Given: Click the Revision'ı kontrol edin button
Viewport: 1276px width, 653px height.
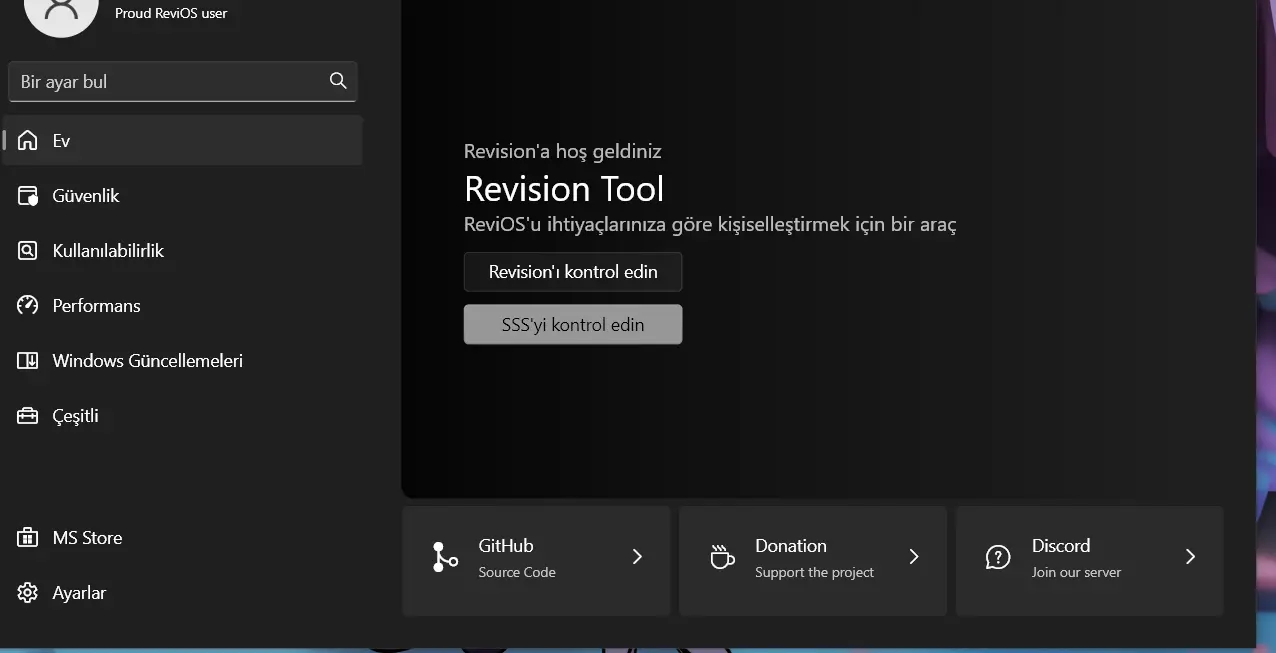Looking at the screenshot, I should click(x=573, y=272).
